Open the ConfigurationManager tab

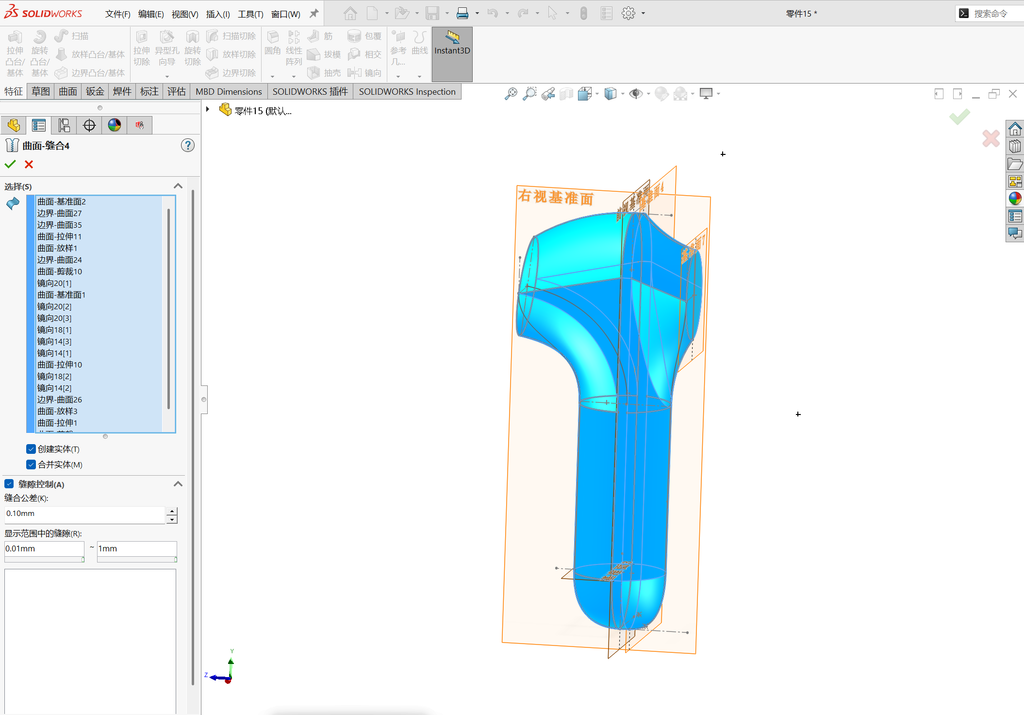[64, 125]
